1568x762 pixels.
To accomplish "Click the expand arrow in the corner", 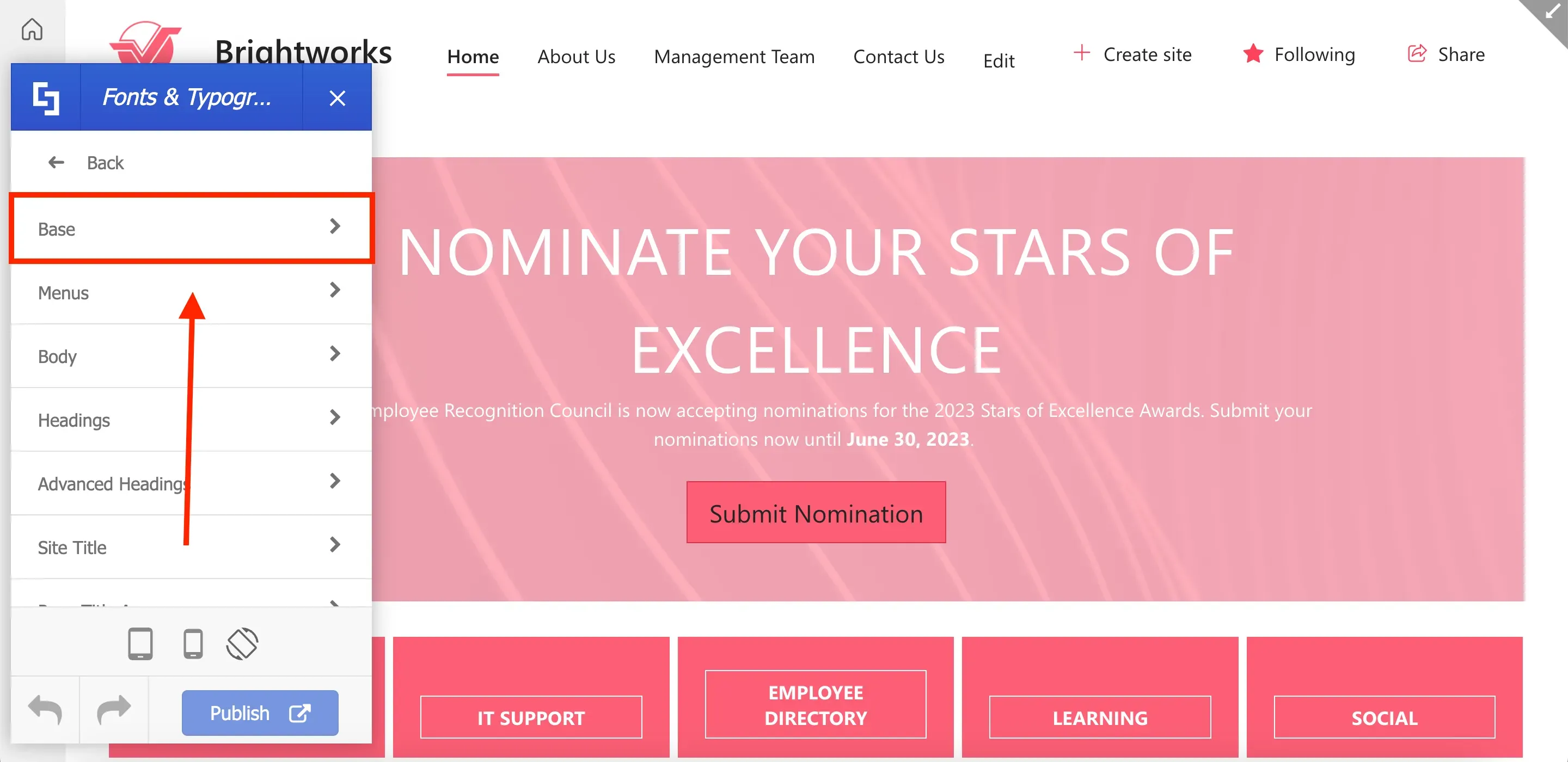I will [x=1552, y=11].
